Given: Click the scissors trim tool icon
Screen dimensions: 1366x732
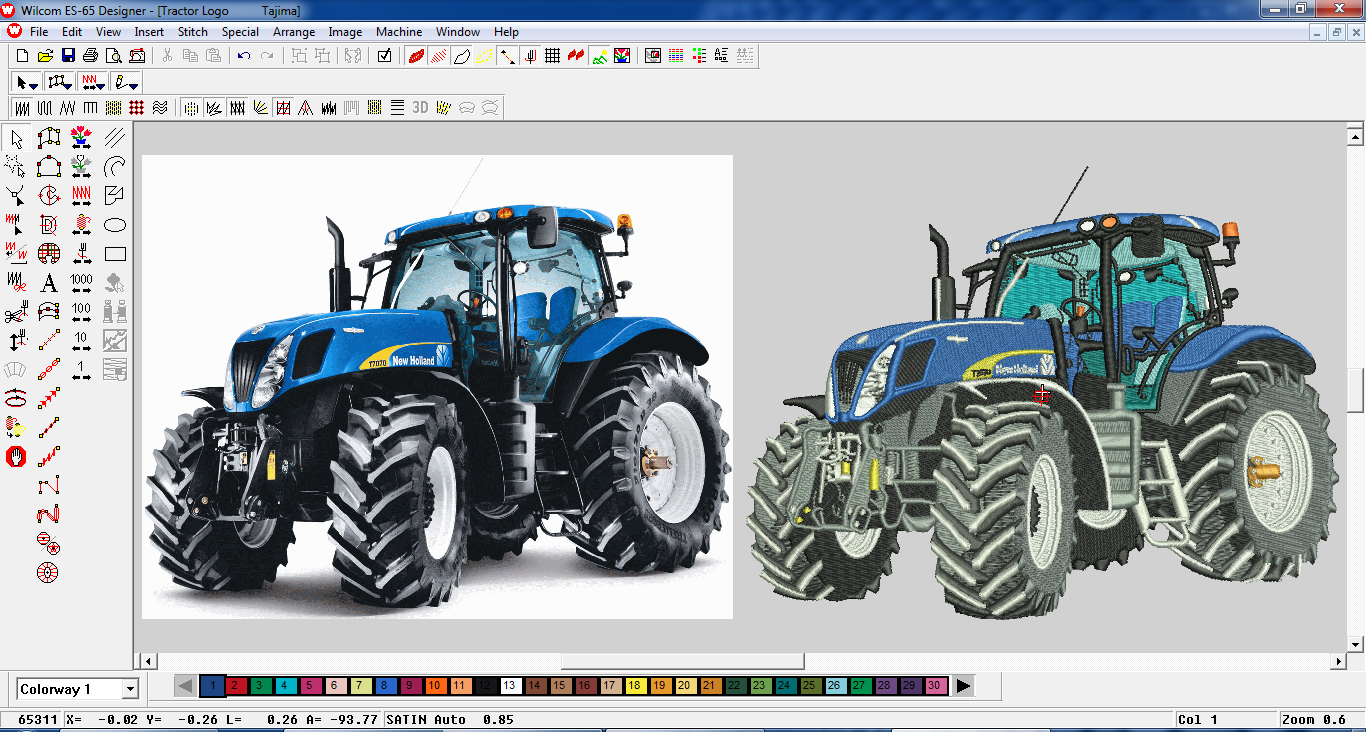Looking at the screenshot, I should (x=16, y=312).
